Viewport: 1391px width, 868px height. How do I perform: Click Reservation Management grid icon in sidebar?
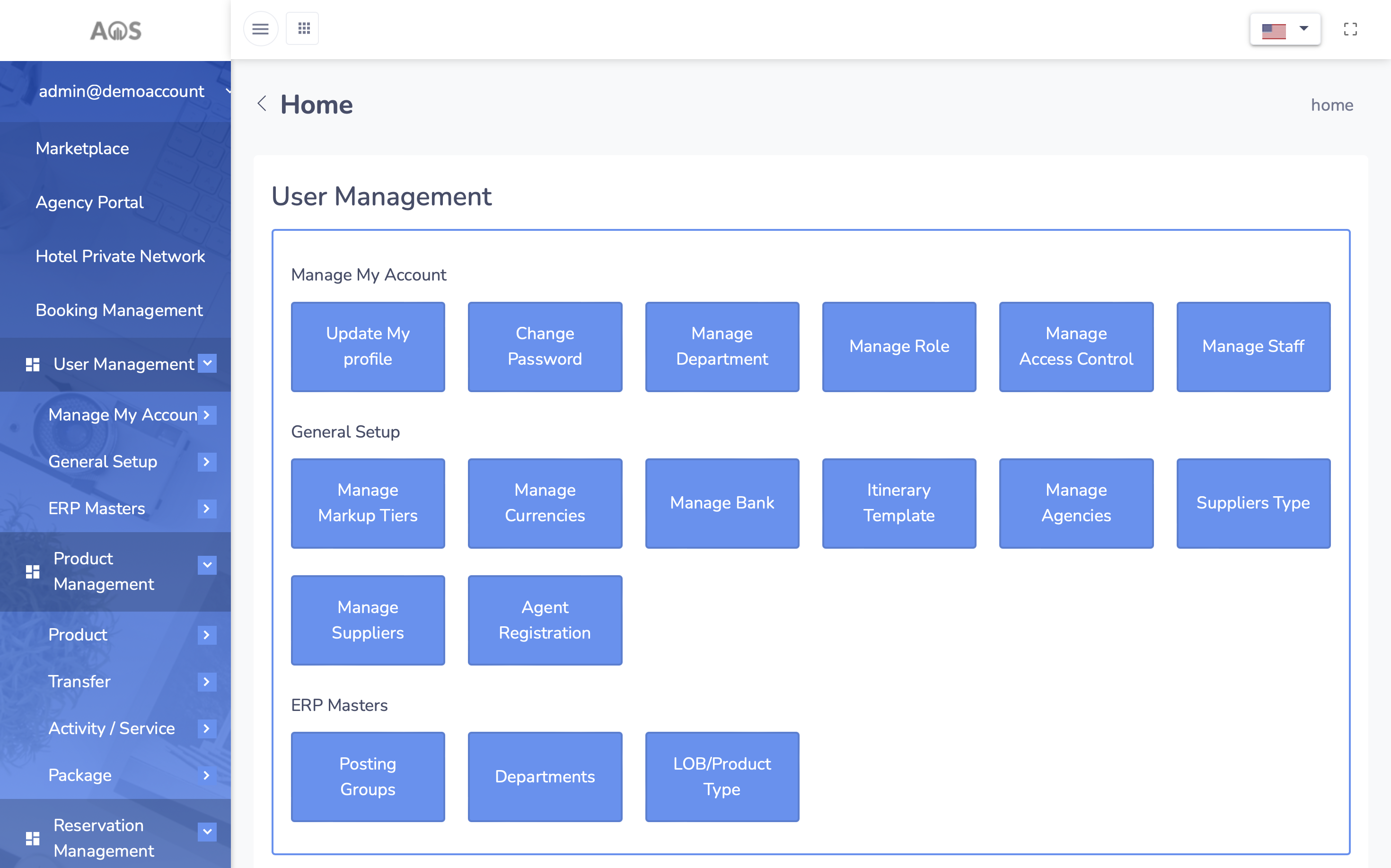33,838
